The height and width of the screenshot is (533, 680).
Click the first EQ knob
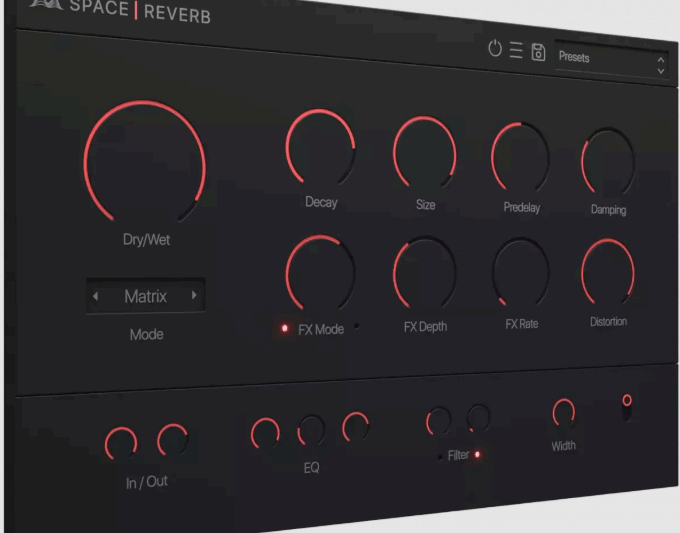[x=265, y=433]
